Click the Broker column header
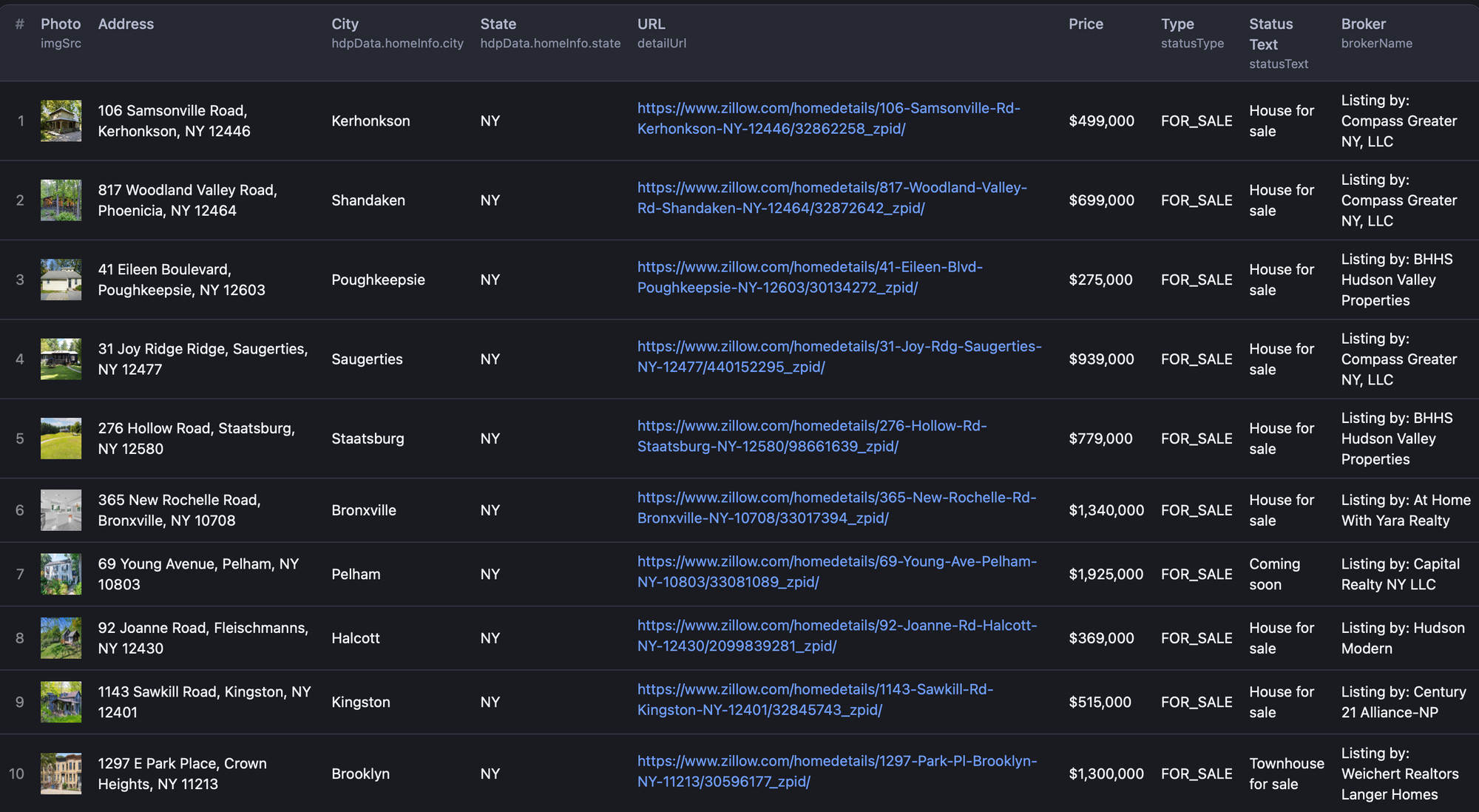This screenshot has width=1479, height=812. point(1363,24)
